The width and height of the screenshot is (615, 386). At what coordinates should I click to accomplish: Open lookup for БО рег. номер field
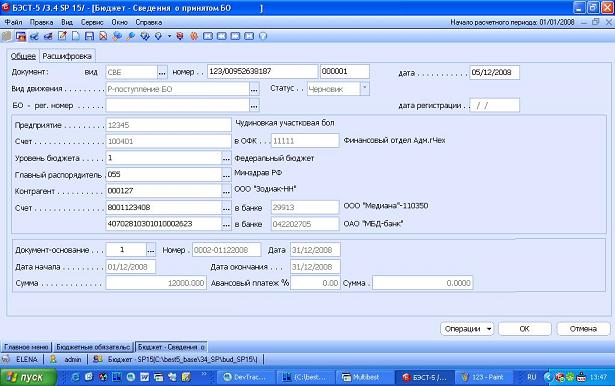coord(255,106)
